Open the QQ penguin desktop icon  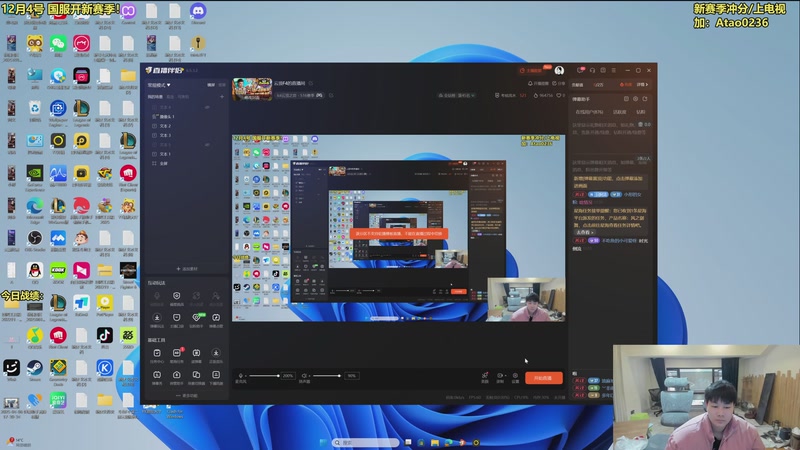point(35,270)
